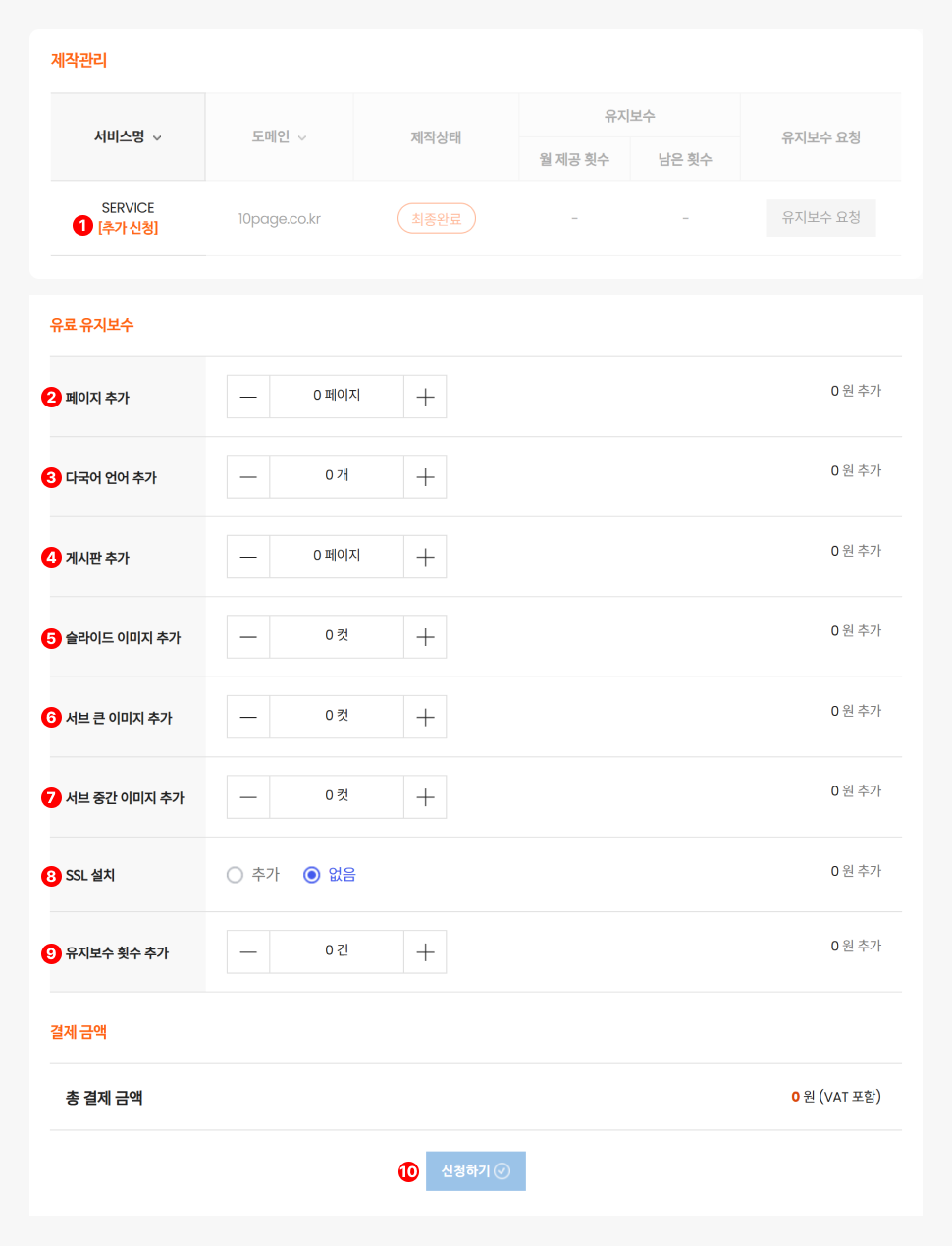
Task: Increase 다국어 언어 추가 count with plus
Action: (x=425, y=477)
